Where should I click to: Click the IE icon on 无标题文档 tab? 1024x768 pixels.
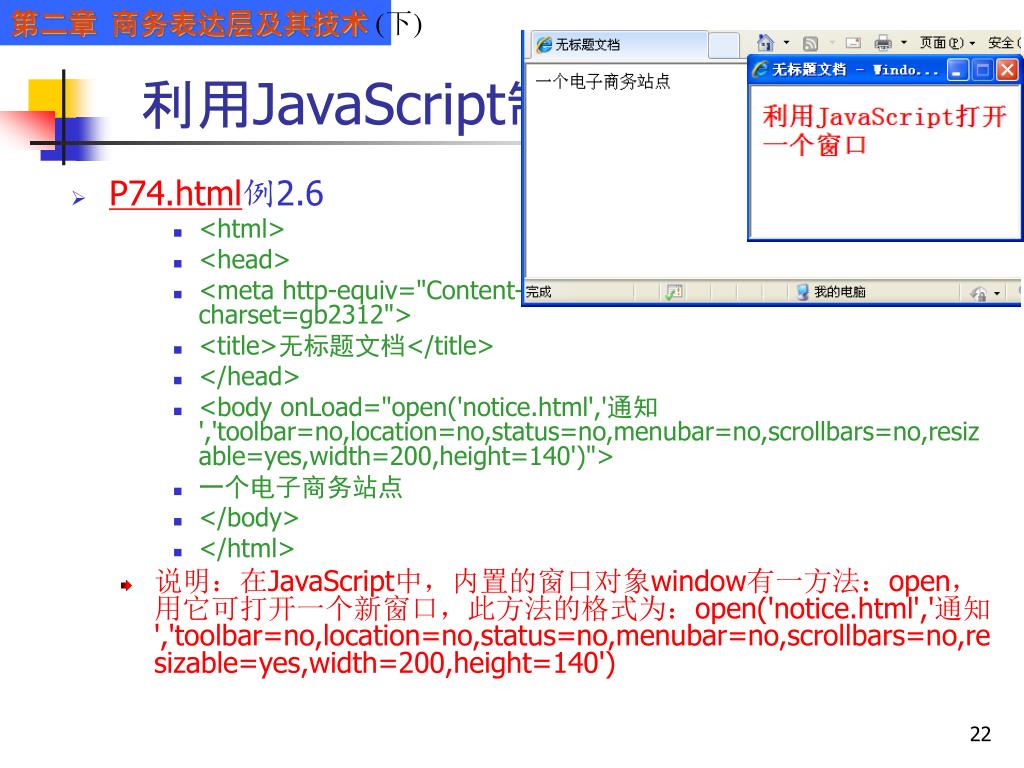pos(544,44)
